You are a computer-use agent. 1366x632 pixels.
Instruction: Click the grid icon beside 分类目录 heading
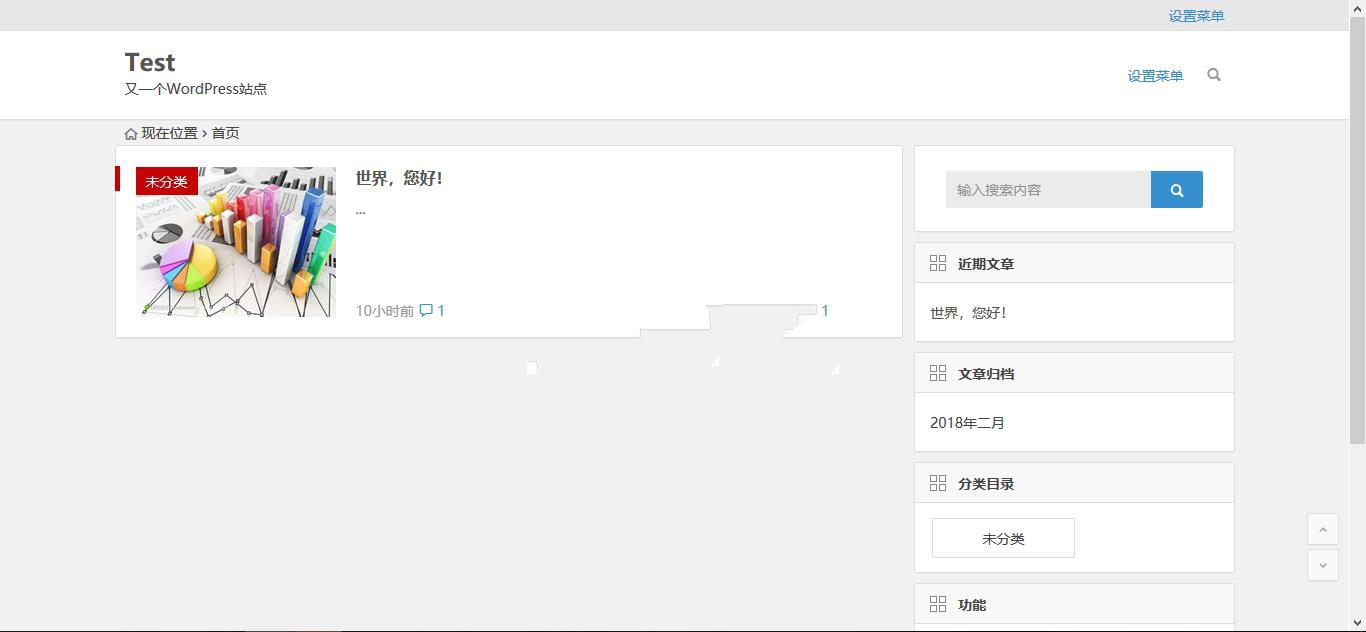[x=937, y=483]
